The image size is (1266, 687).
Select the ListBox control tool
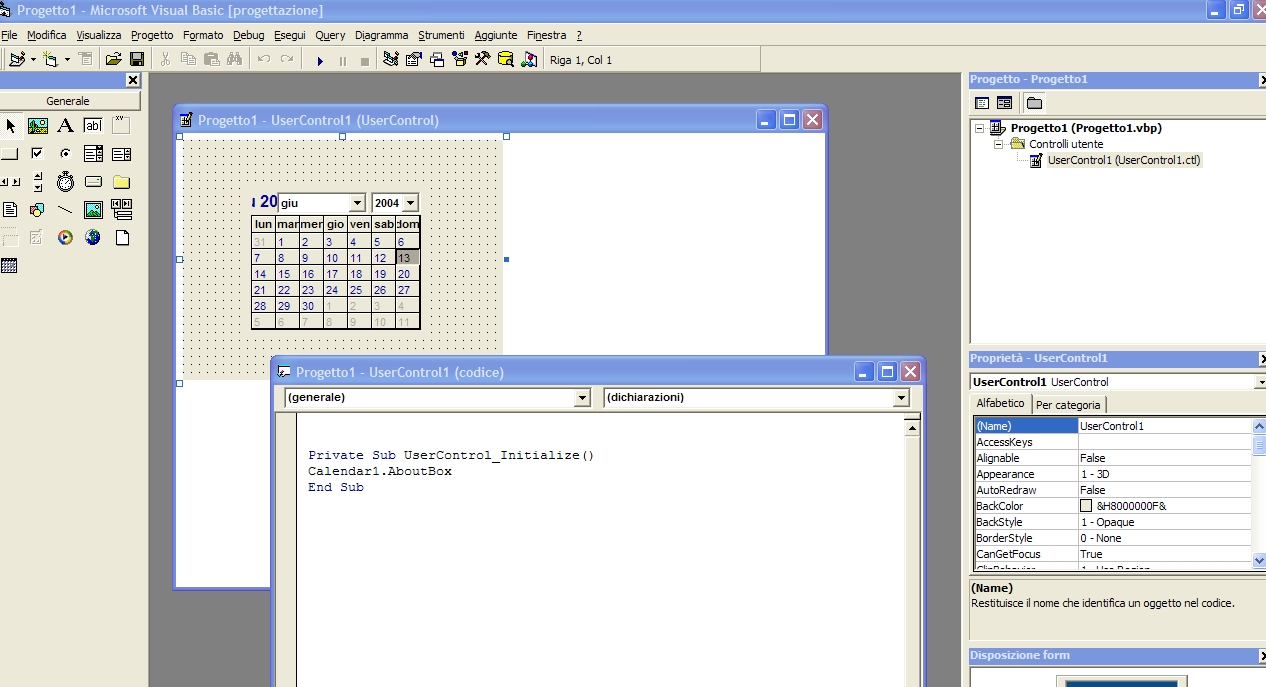[x=121, y=154]
